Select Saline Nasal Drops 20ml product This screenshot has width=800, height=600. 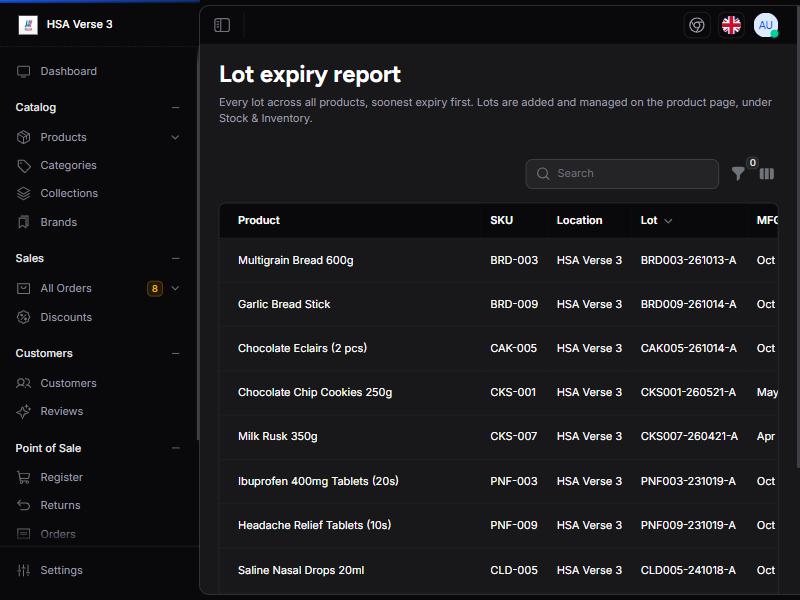pyautogui.click(x=301, y=570)
